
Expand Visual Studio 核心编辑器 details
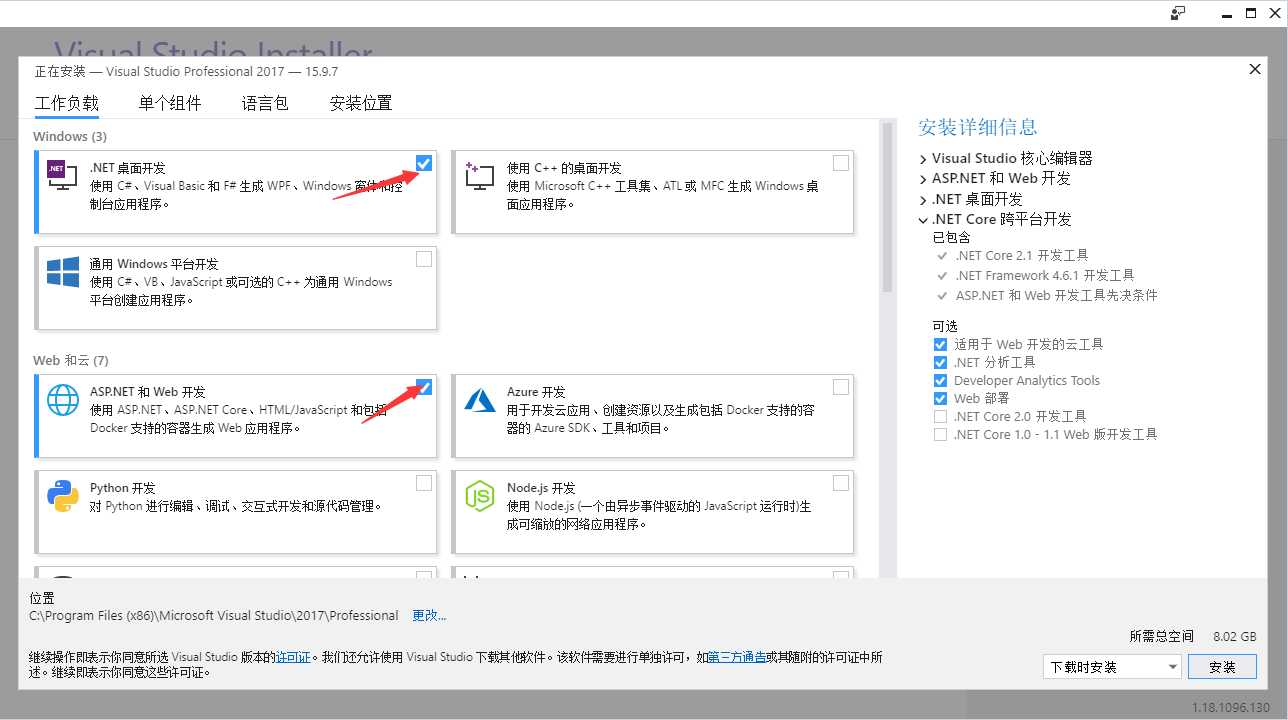pyautogui.click(x=923, y=158)
